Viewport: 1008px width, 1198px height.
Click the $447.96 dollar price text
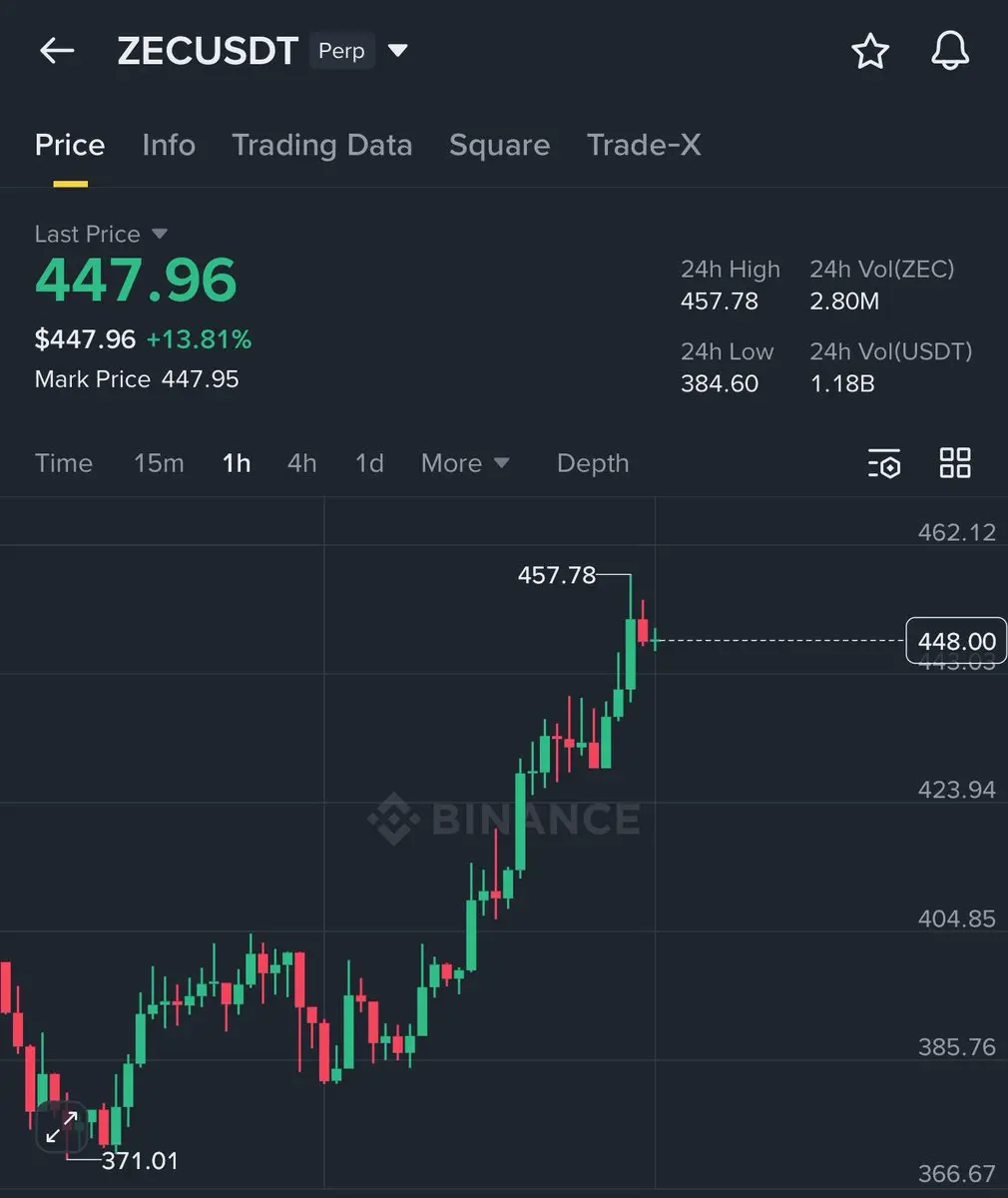click(85, 339)
